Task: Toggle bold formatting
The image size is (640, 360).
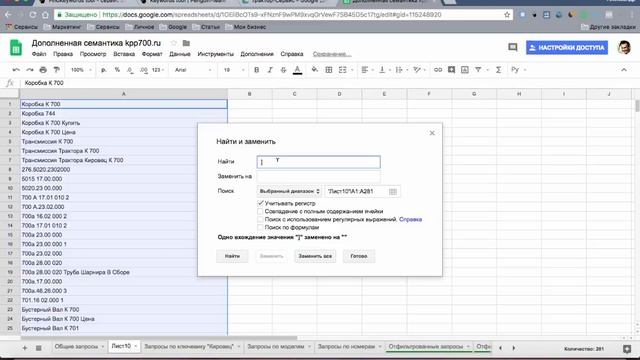Action: (257, 70)
